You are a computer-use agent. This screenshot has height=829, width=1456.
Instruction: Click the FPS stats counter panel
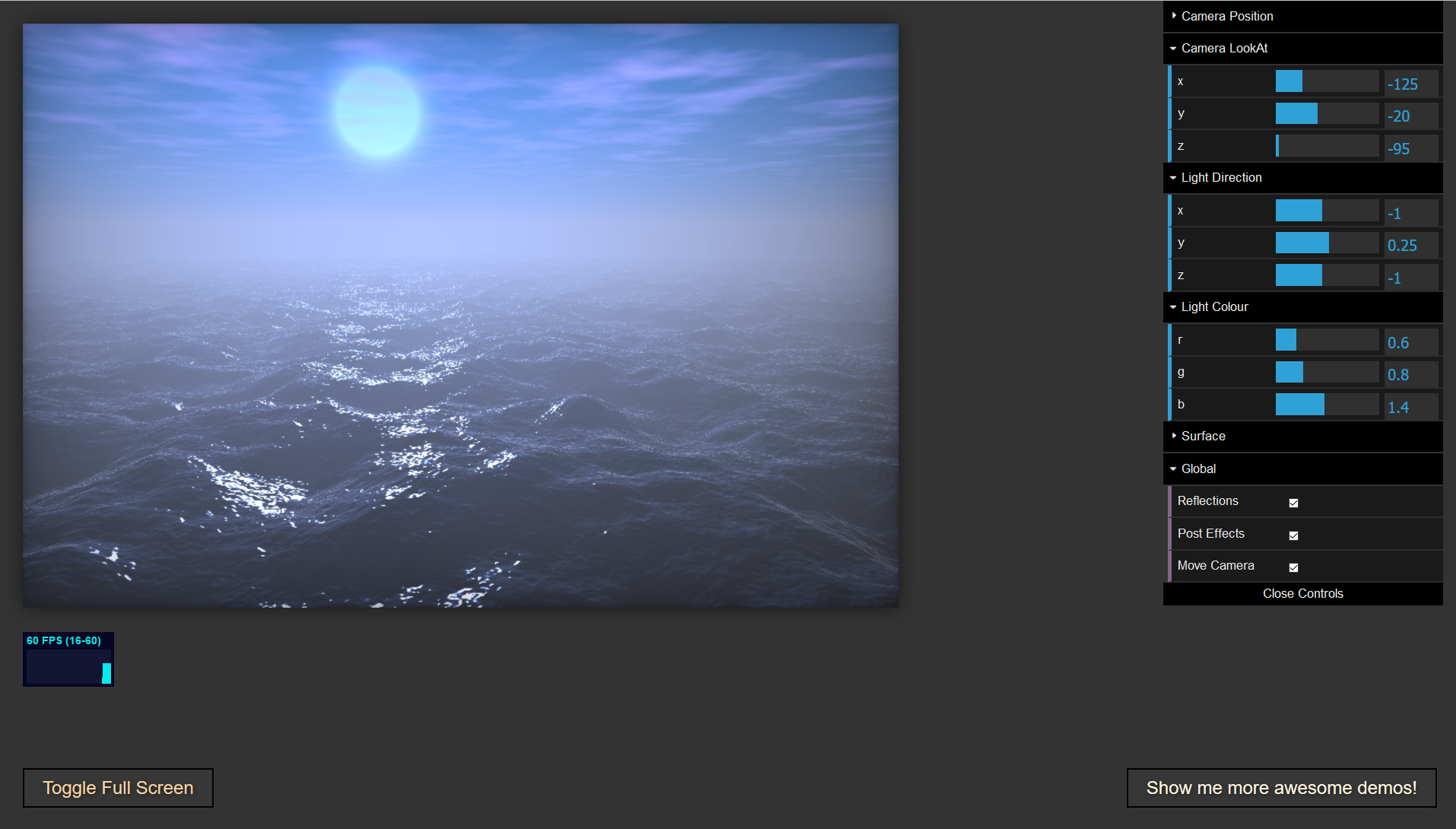tap(68, 659)
